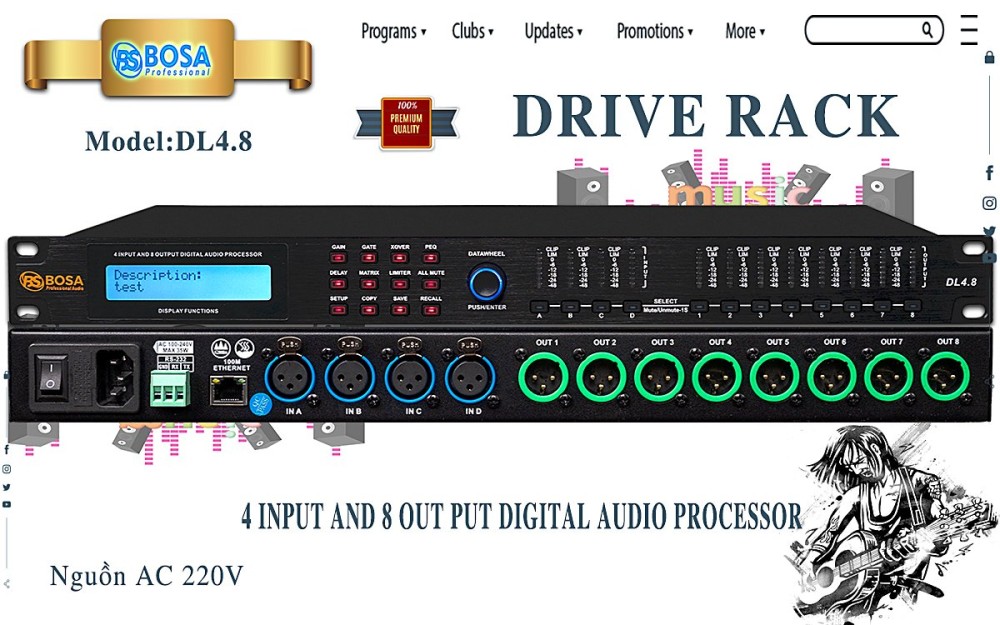Image resolution: width=1000 pixels, height=625 pixels.
Task: Open the large Facebook icon below the padlock
Action: 989,172
